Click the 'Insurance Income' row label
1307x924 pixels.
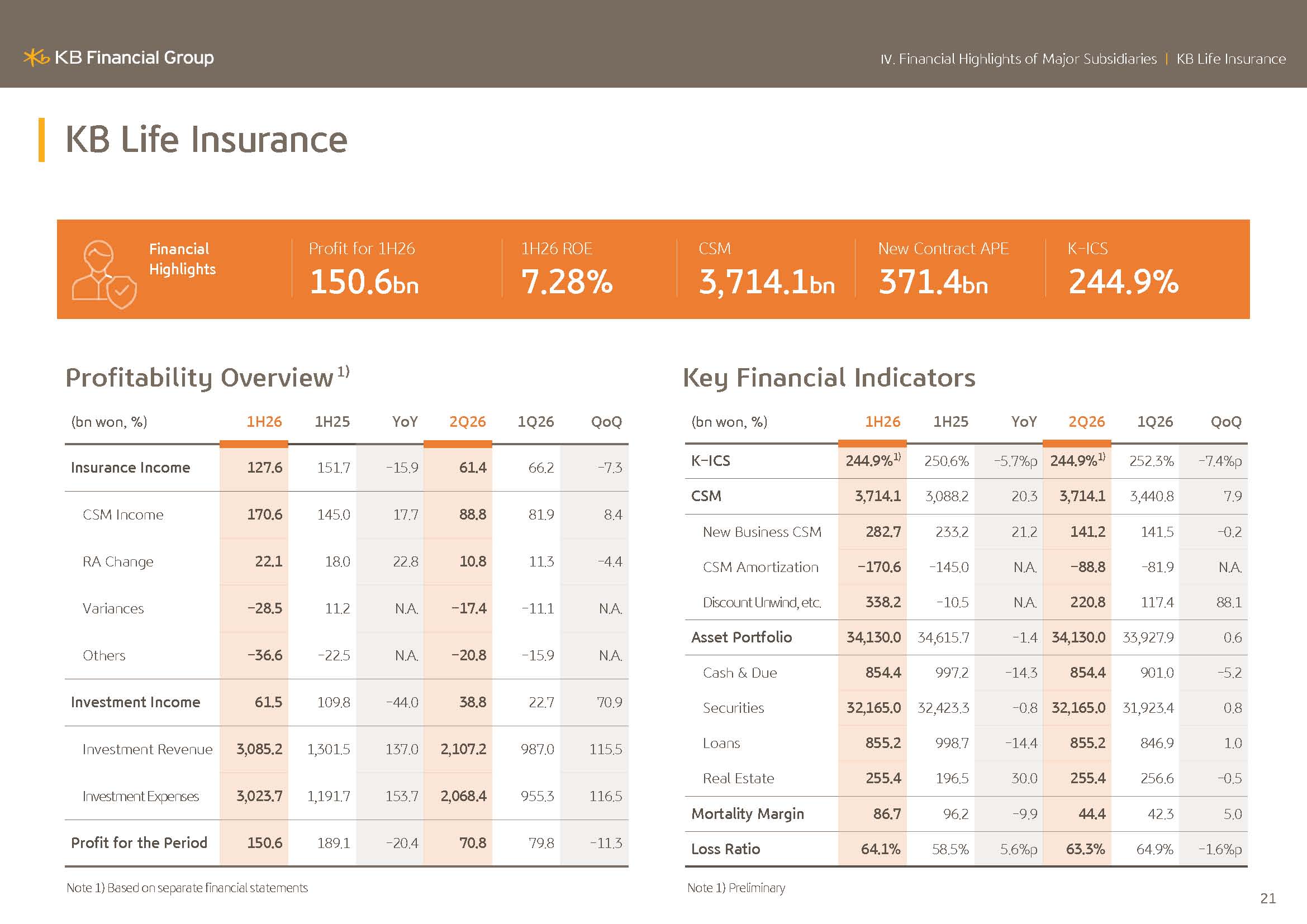[x=130, y=468]
